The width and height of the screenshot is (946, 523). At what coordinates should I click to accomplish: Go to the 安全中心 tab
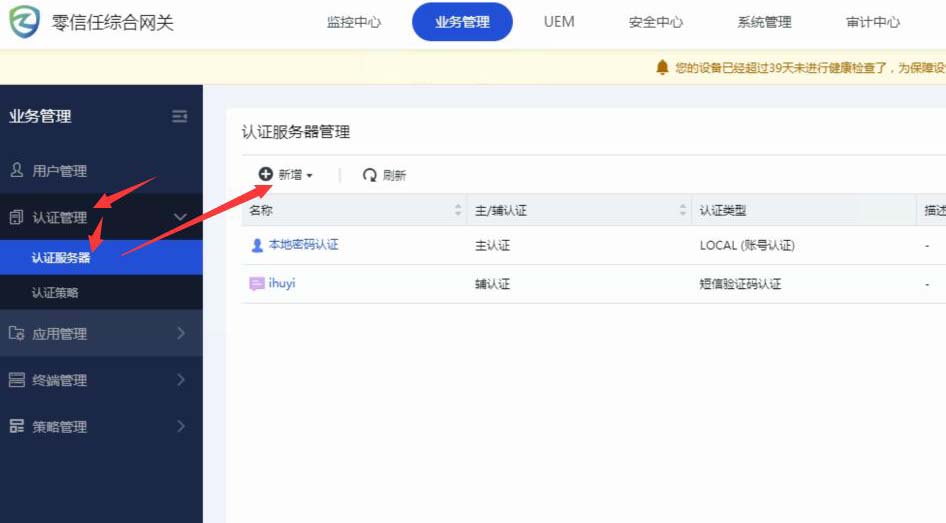pos(656,22)
